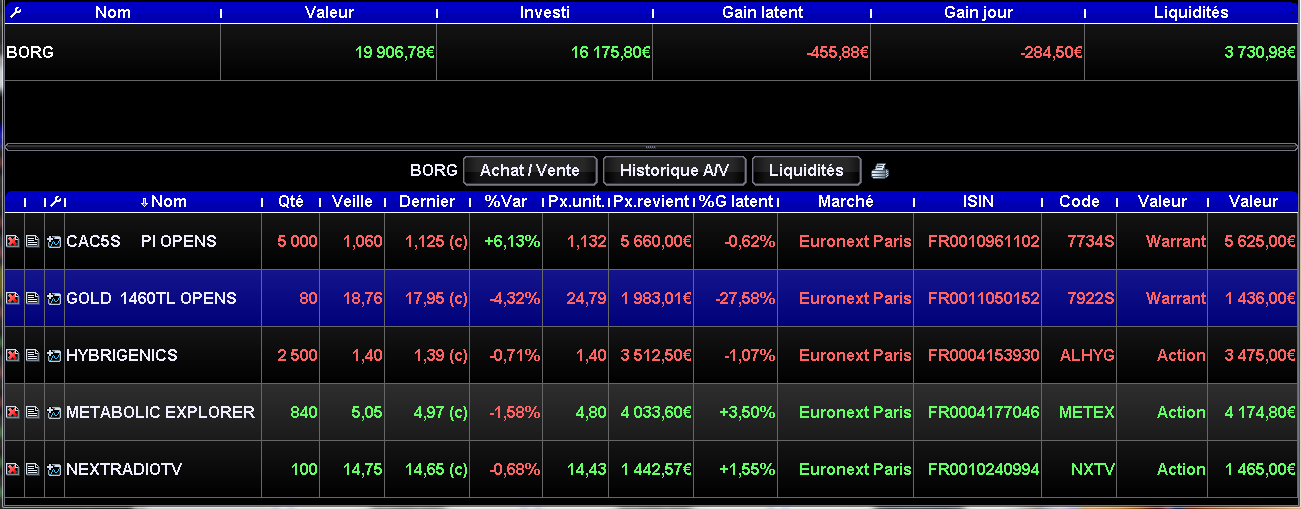Show the chart icon for CAC5S PI OPENS
Image resolution: width=1301 pixels, height=509 pixels.
pyautogui.click(x=54, y=241)
